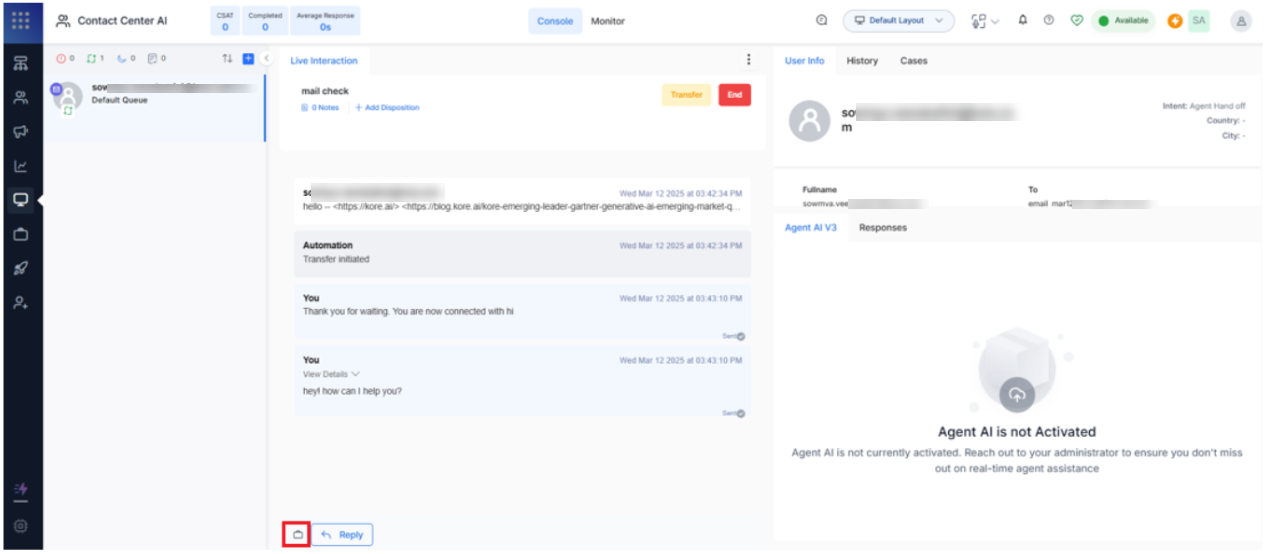Viewport: 1272px width, 554px height.
Task: Open the three-dot interaction options menu
Action: tap(748, 60)
